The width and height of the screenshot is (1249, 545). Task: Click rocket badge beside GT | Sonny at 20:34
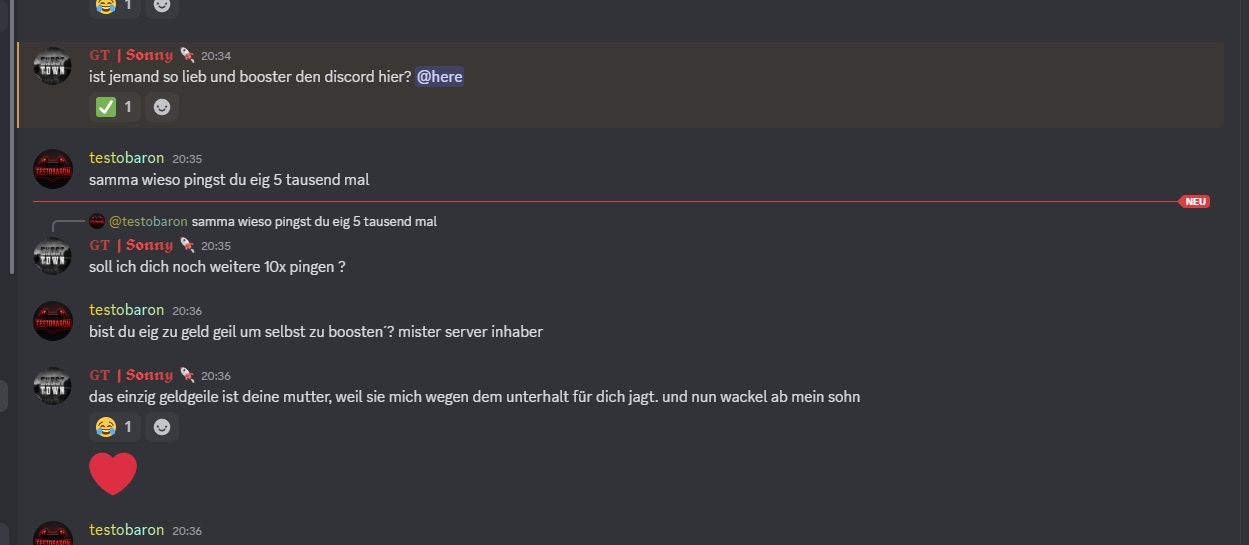pos(187,56)
